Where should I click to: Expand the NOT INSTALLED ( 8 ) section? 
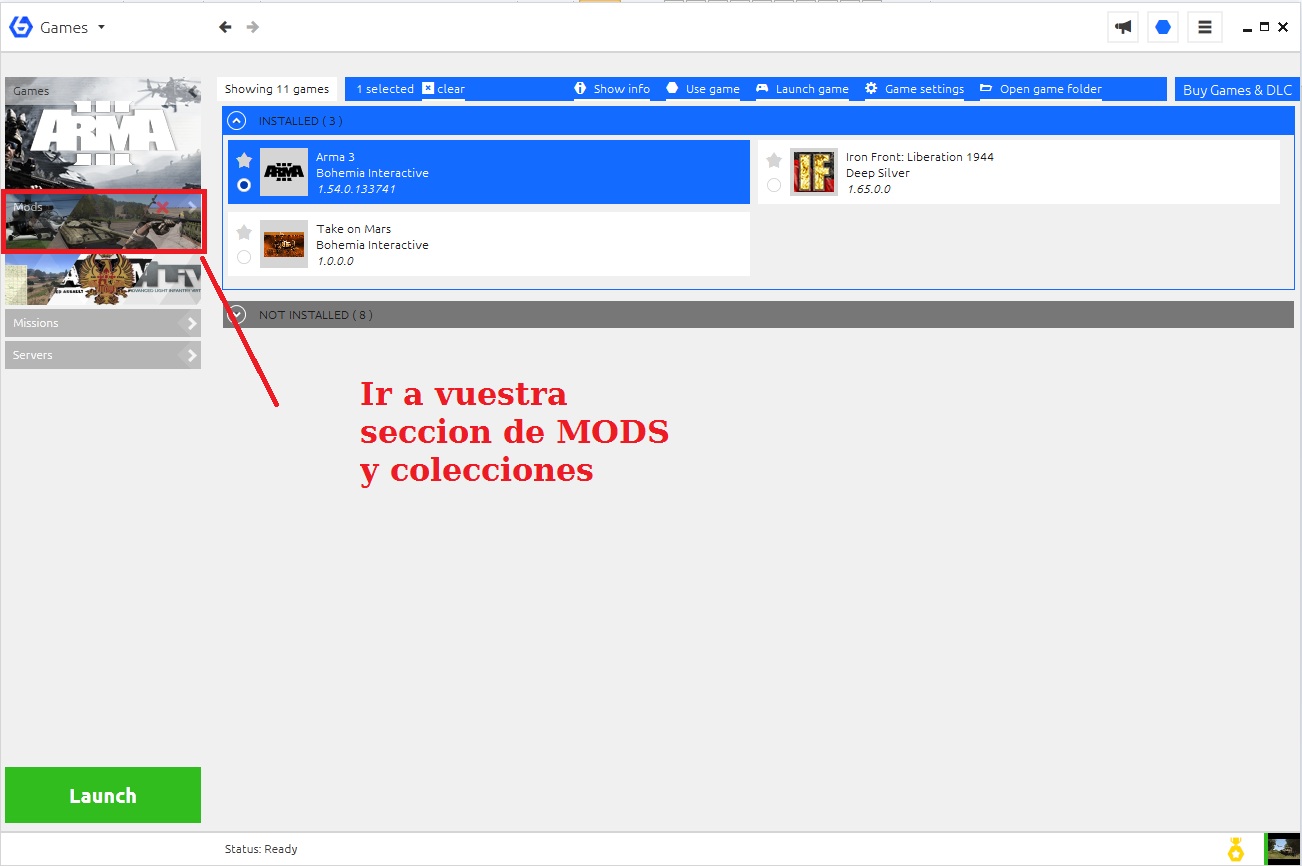[x=236, y=315]
